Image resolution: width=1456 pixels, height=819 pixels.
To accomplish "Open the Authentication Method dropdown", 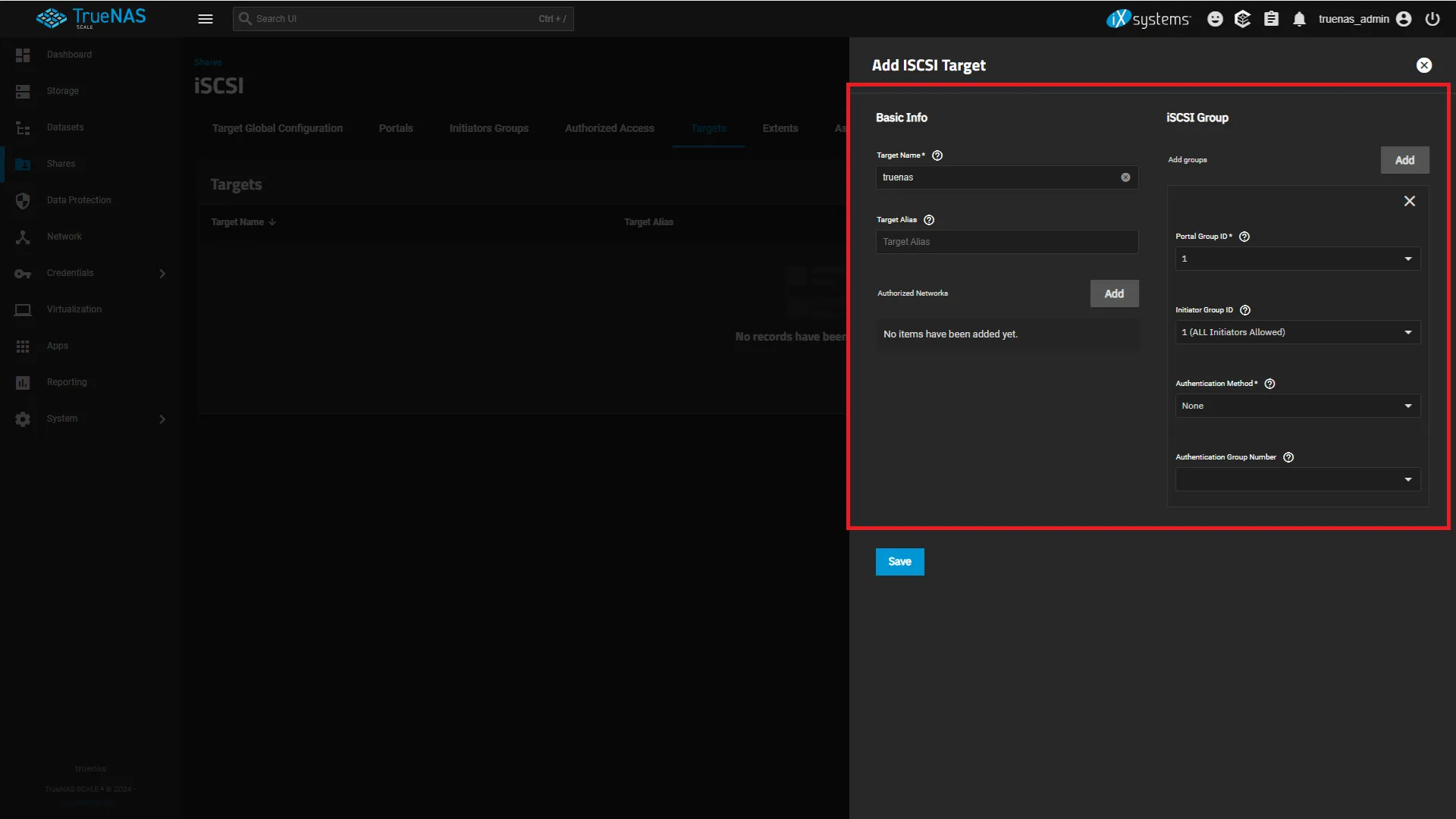I will [x=1297, y=406].
